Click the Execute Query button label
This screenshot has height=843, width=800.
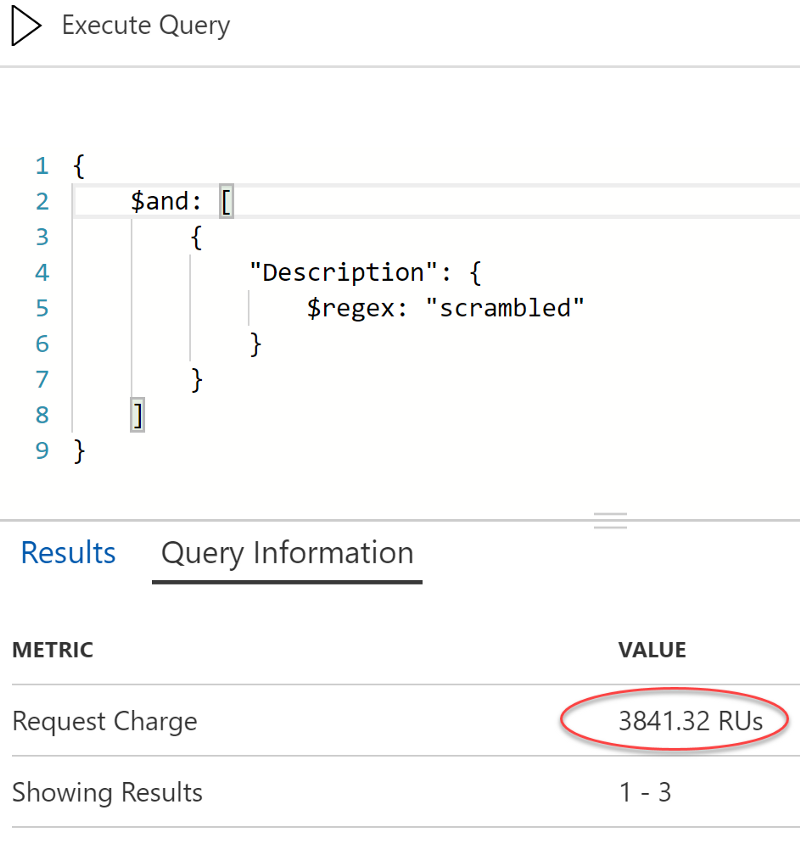(x=144, y=25)
